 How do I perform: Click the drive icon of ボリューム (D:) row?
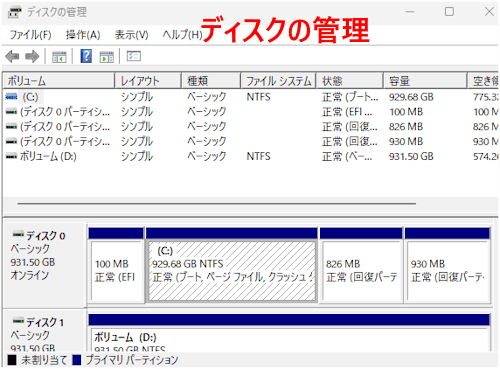(11, 156)
